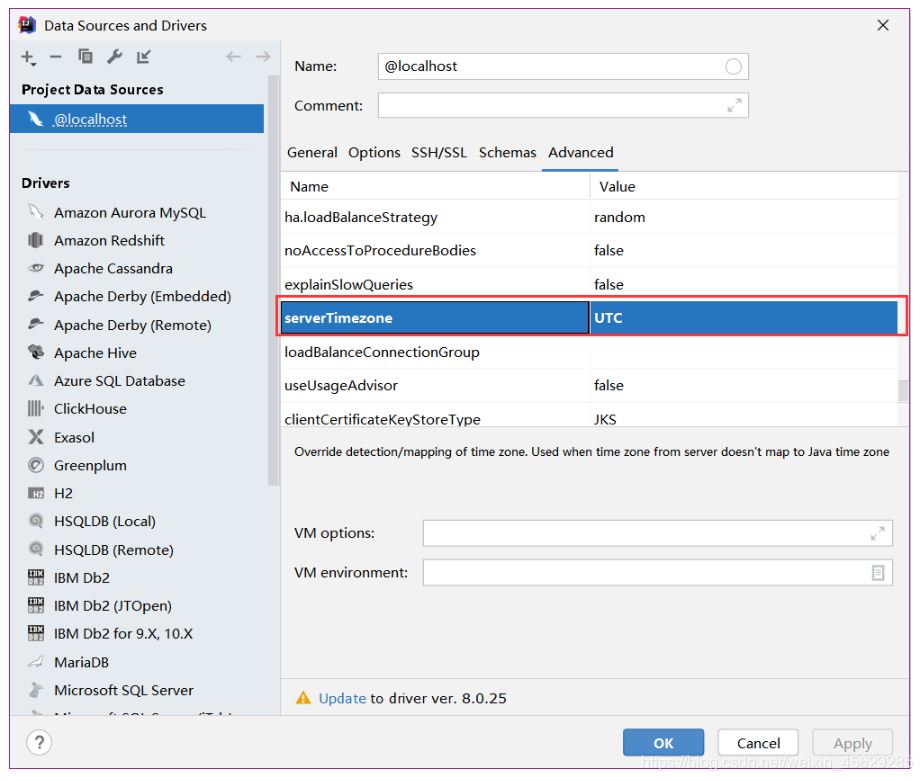Open the SSH/SSL tab
The width and height of the screenshot is (923, 781).
click(439, 152)
